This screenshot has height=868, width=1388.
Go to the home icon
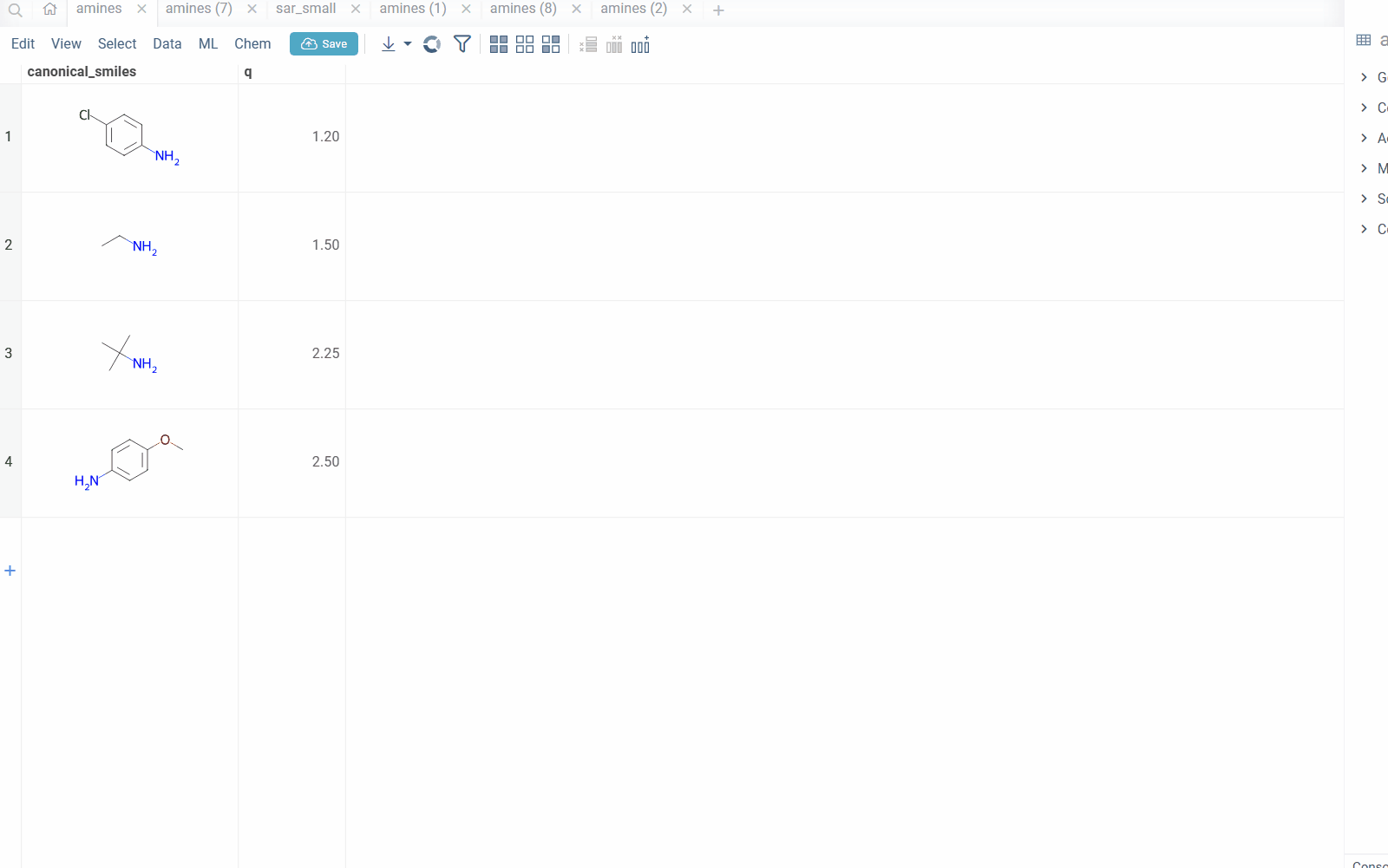click(49, 10)
